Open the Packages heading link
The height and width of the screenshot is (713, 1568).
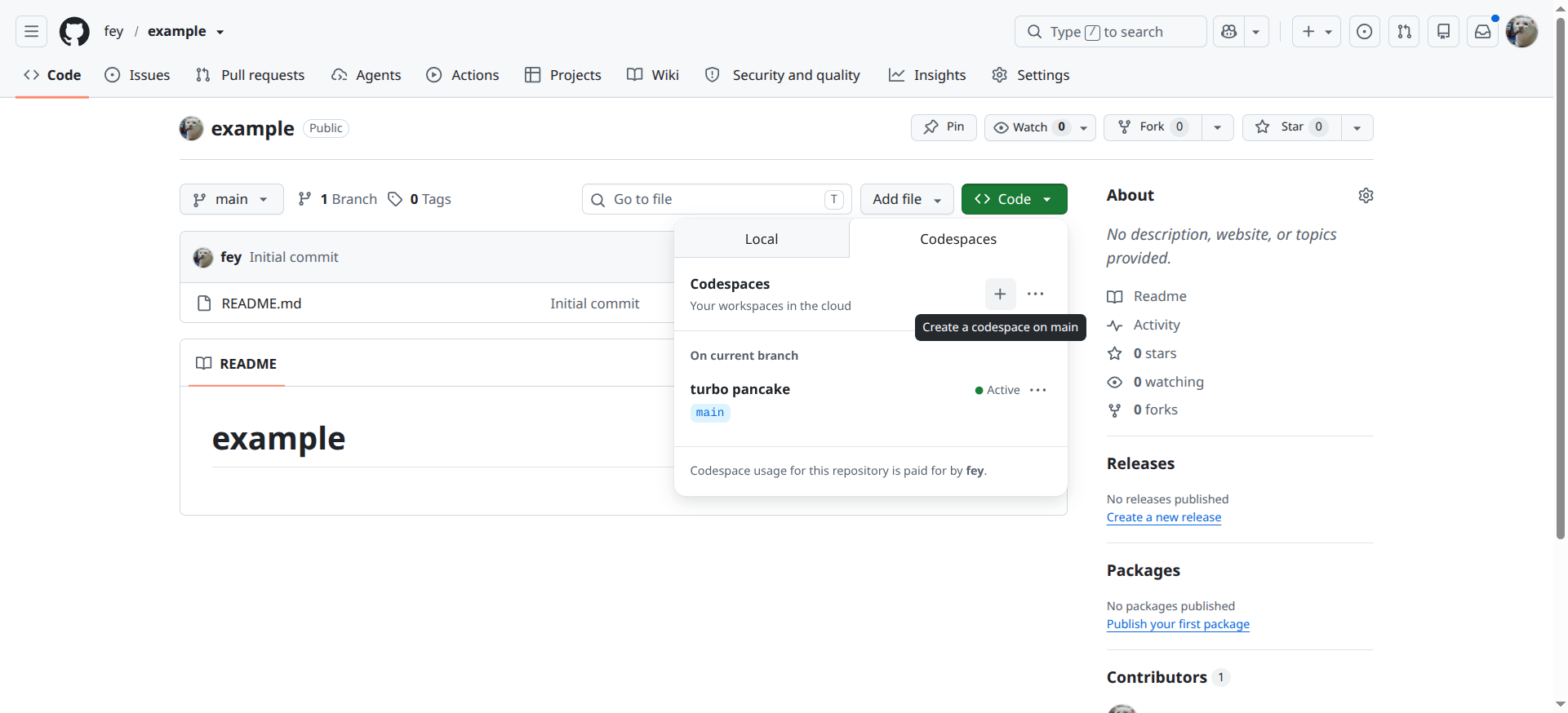tap(1143, 570)
